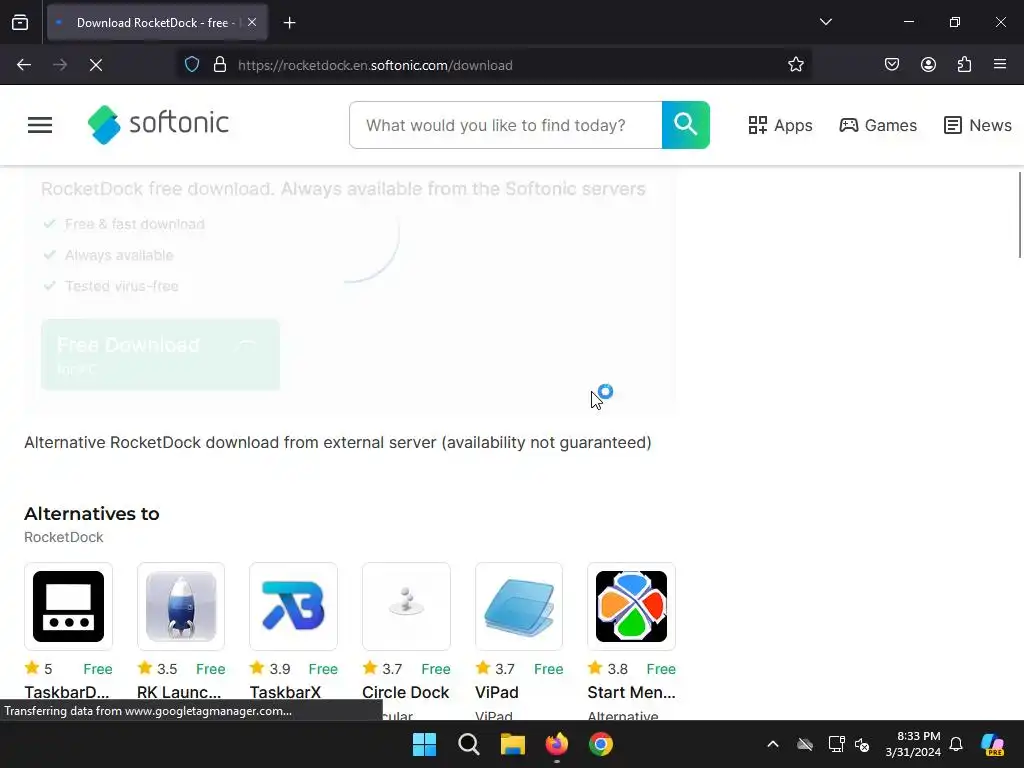The image size is (1024, 768).
Task: Open Softonic hamburger side menu
Action: 40,125
